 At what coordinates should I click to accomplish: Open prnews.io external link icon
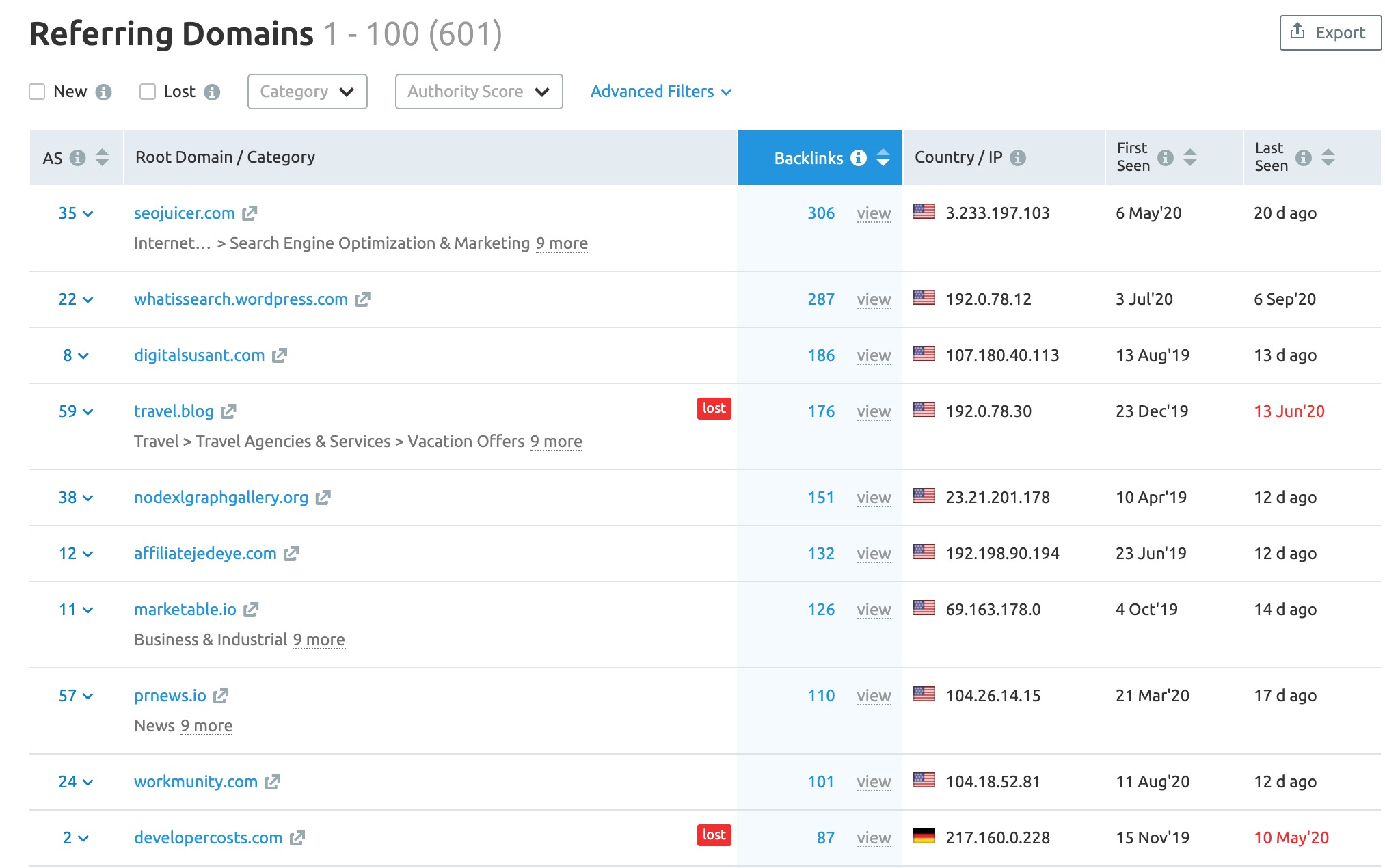tap(220, 696)
